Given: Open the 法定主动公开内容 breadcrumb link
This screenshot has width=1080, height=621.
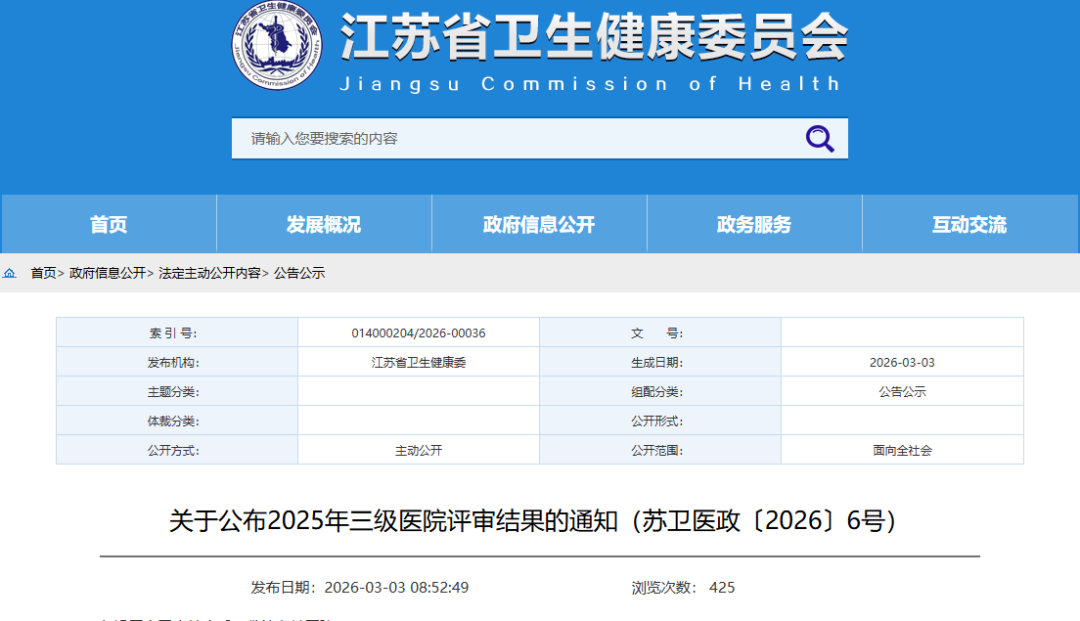Looking at the screenshot, I should (x=209, y=273).
